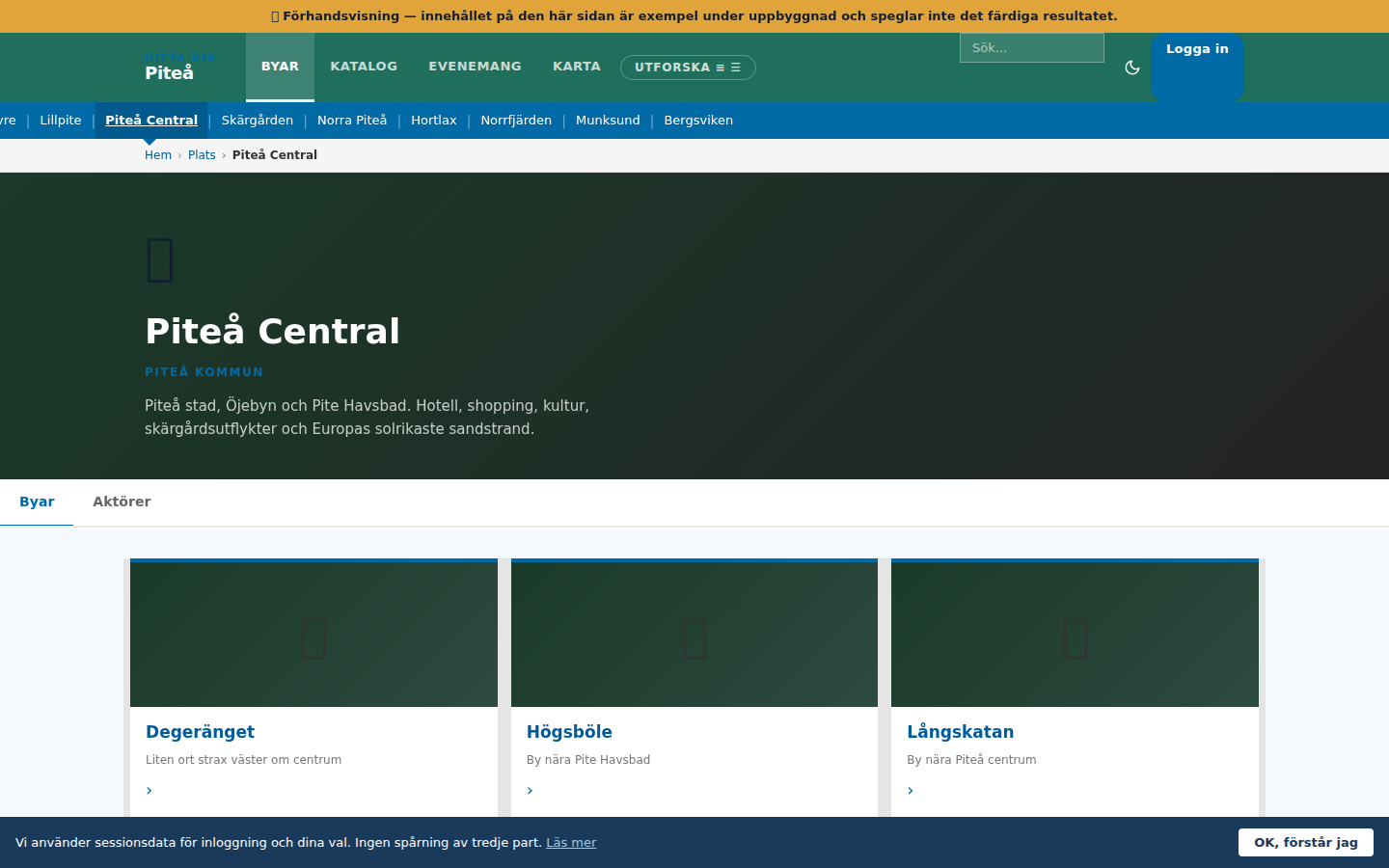Click the Piteå Kommun label in the hero
1389x868 pixels.
[204, 372]
